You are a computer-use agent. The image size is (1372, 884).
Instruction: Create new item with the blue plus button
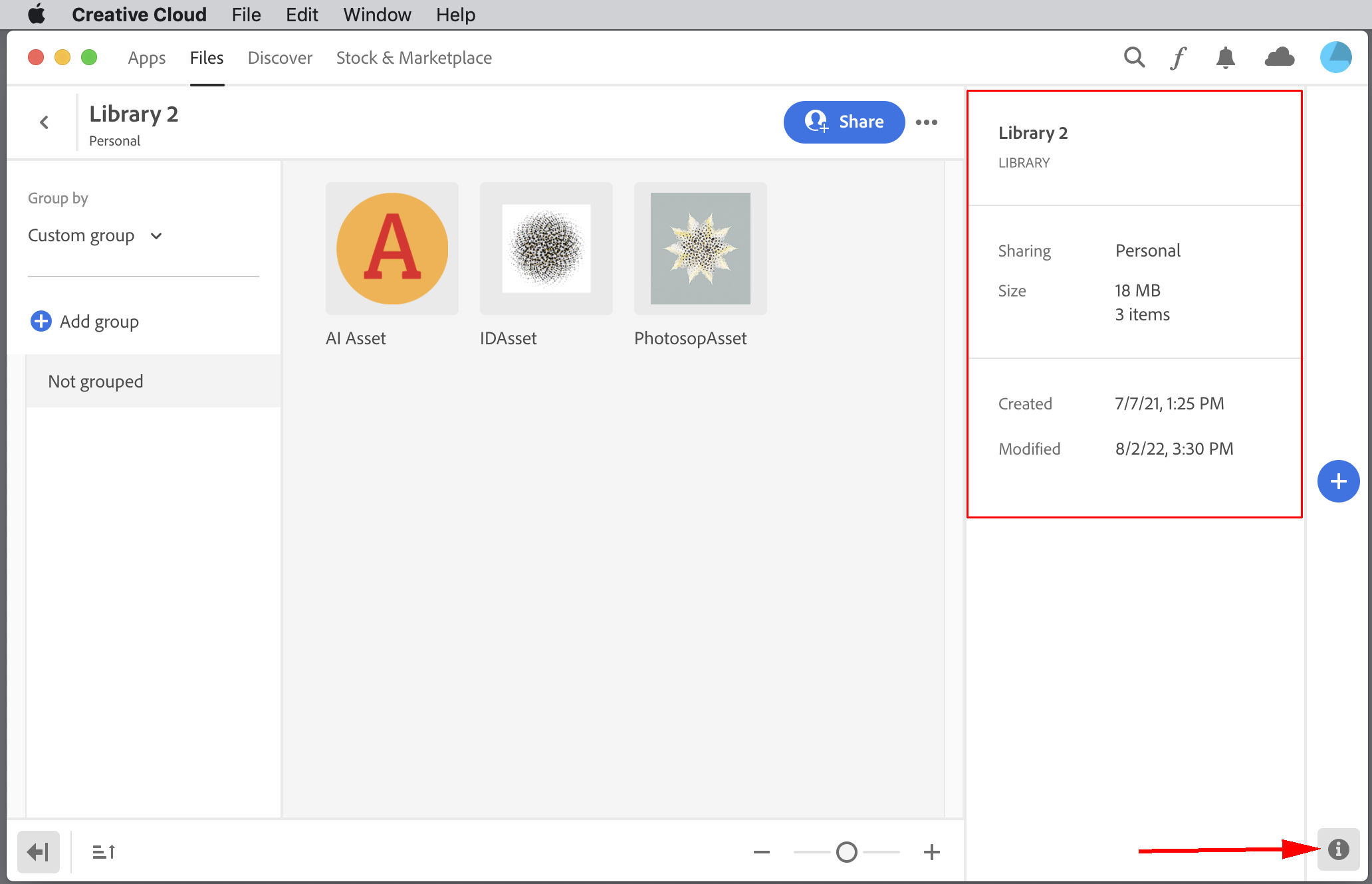tap(1339, 481)
